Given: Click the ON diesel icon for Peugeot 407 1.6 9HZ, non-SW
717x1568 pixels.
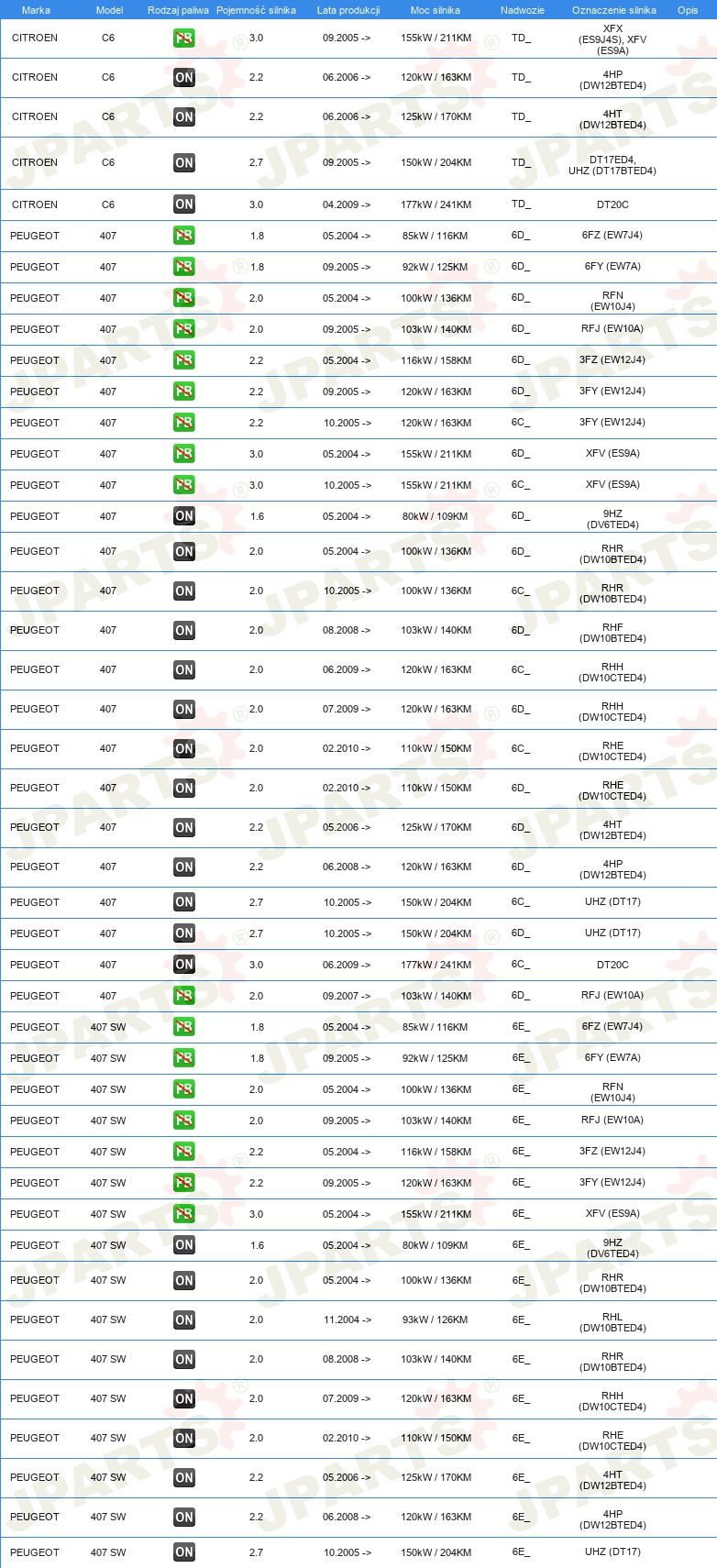Looking at the screenshot, I should [184, 516].
